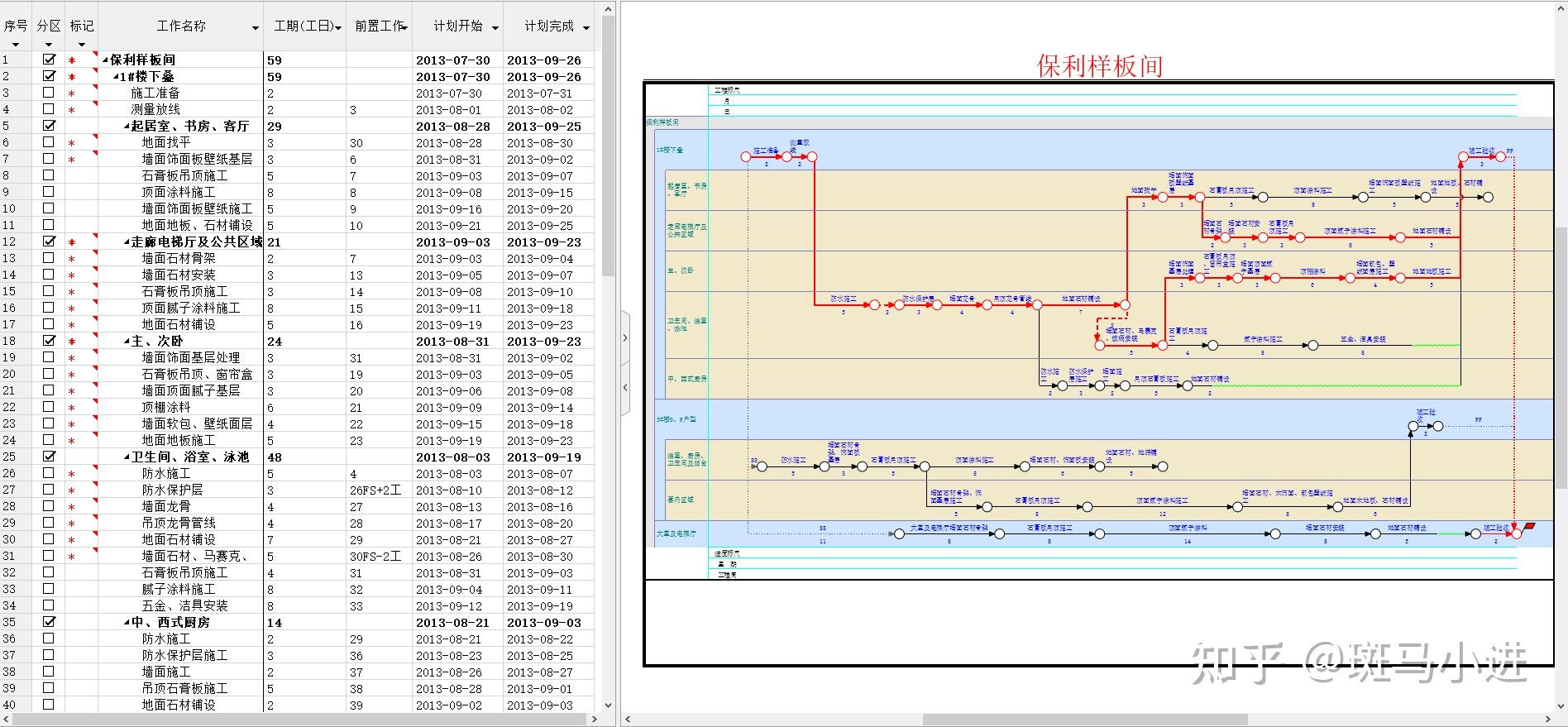Check the 分区 checkbox for 施工准备

click(x=49, y=93)
